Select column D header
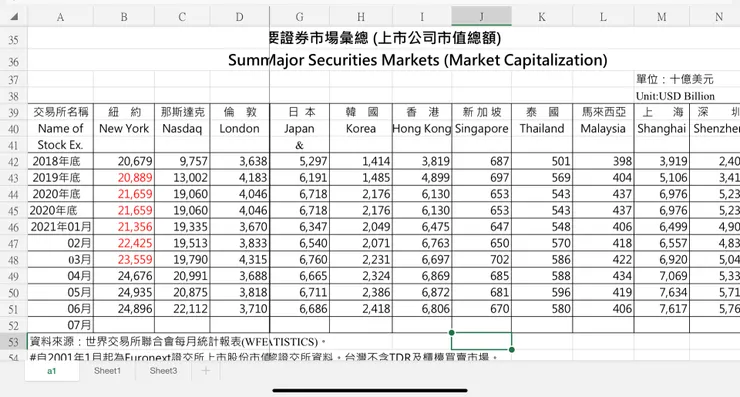 (240, 17)
